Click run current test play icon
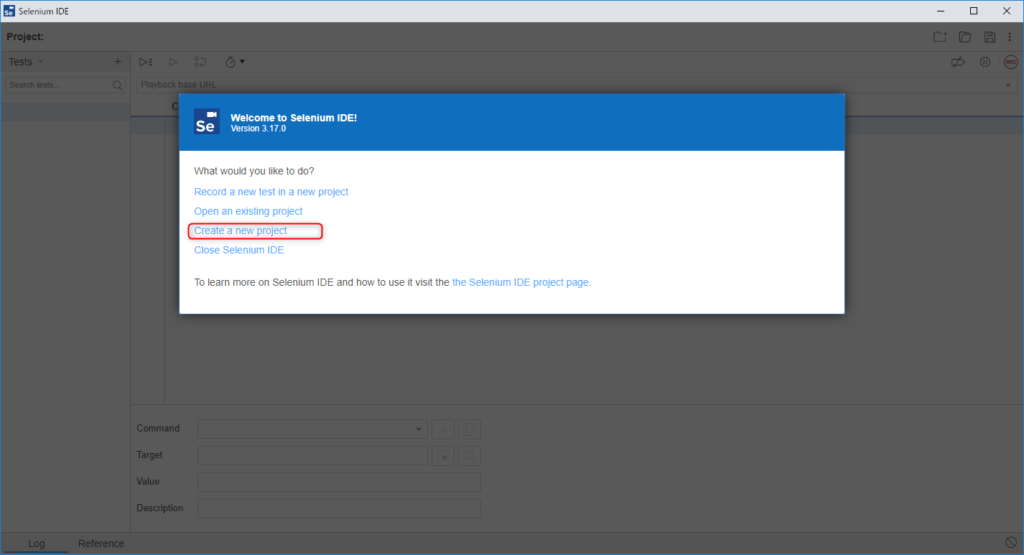Image resolution: width=1024 pixels, height=555 pixels. pos(173,62)
